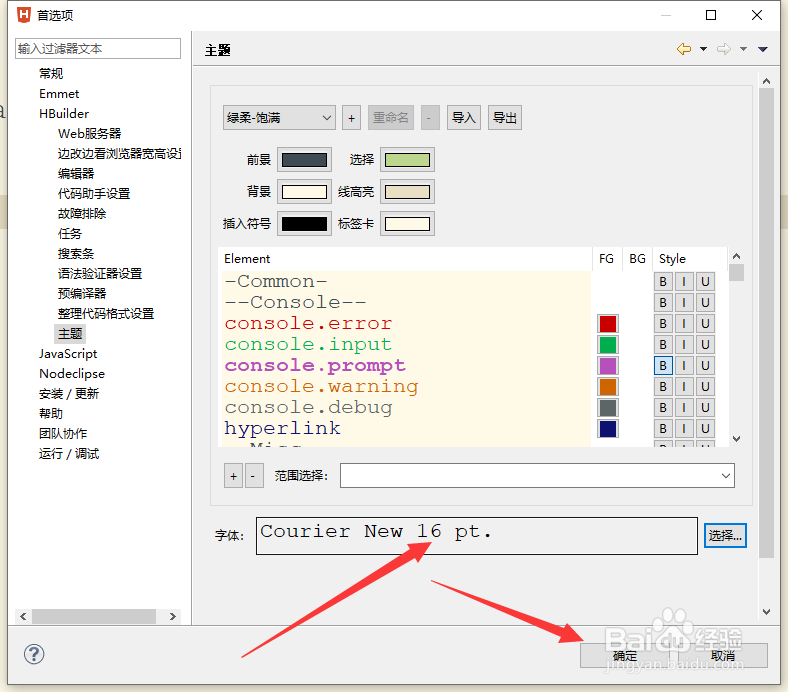
Task: Change console.debug gray FG color
Action: coord(608,408)
